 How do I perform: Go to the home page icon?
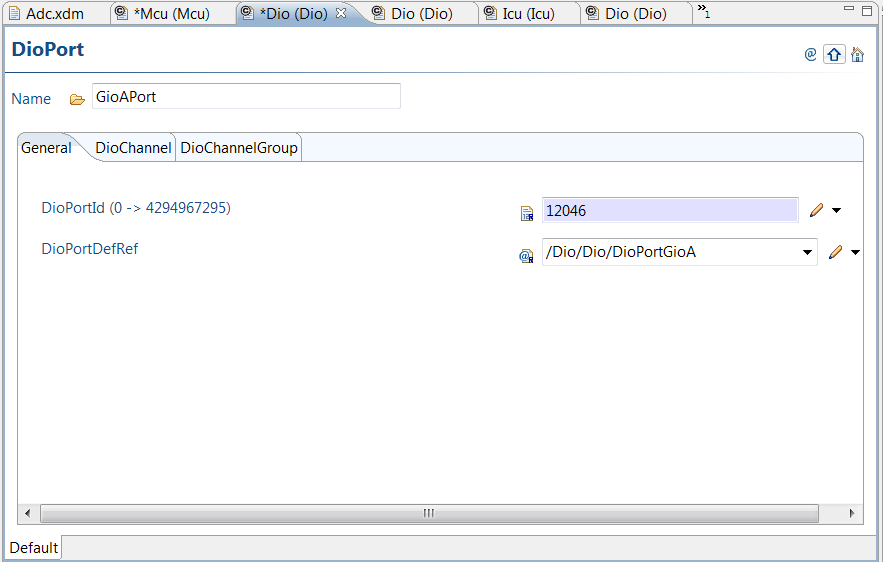tap(857, 55)
